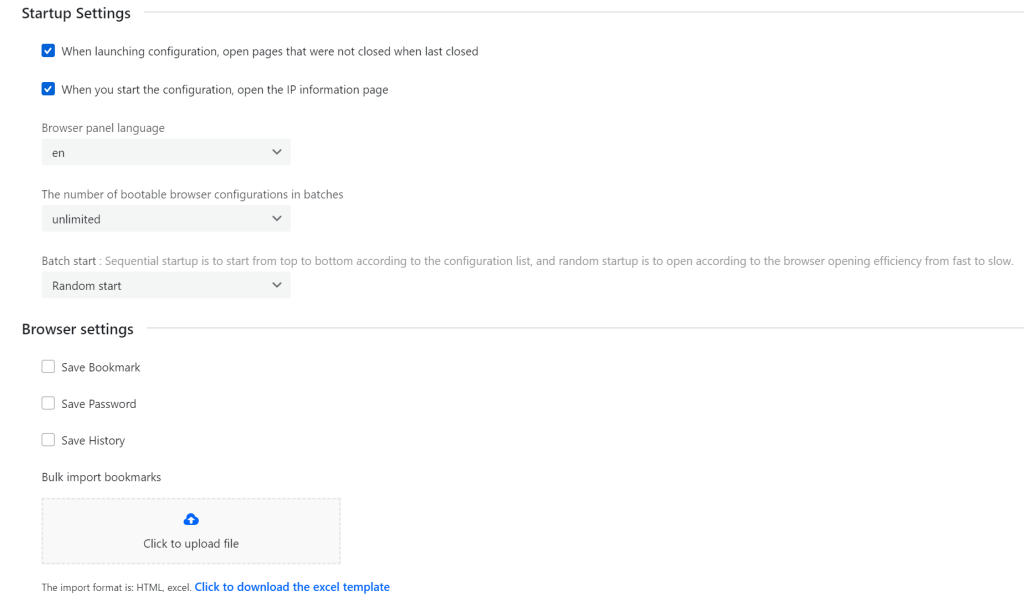Click the Save Bookmark label text
Screen dimensions: 1024x607
(x=101, y=367)
